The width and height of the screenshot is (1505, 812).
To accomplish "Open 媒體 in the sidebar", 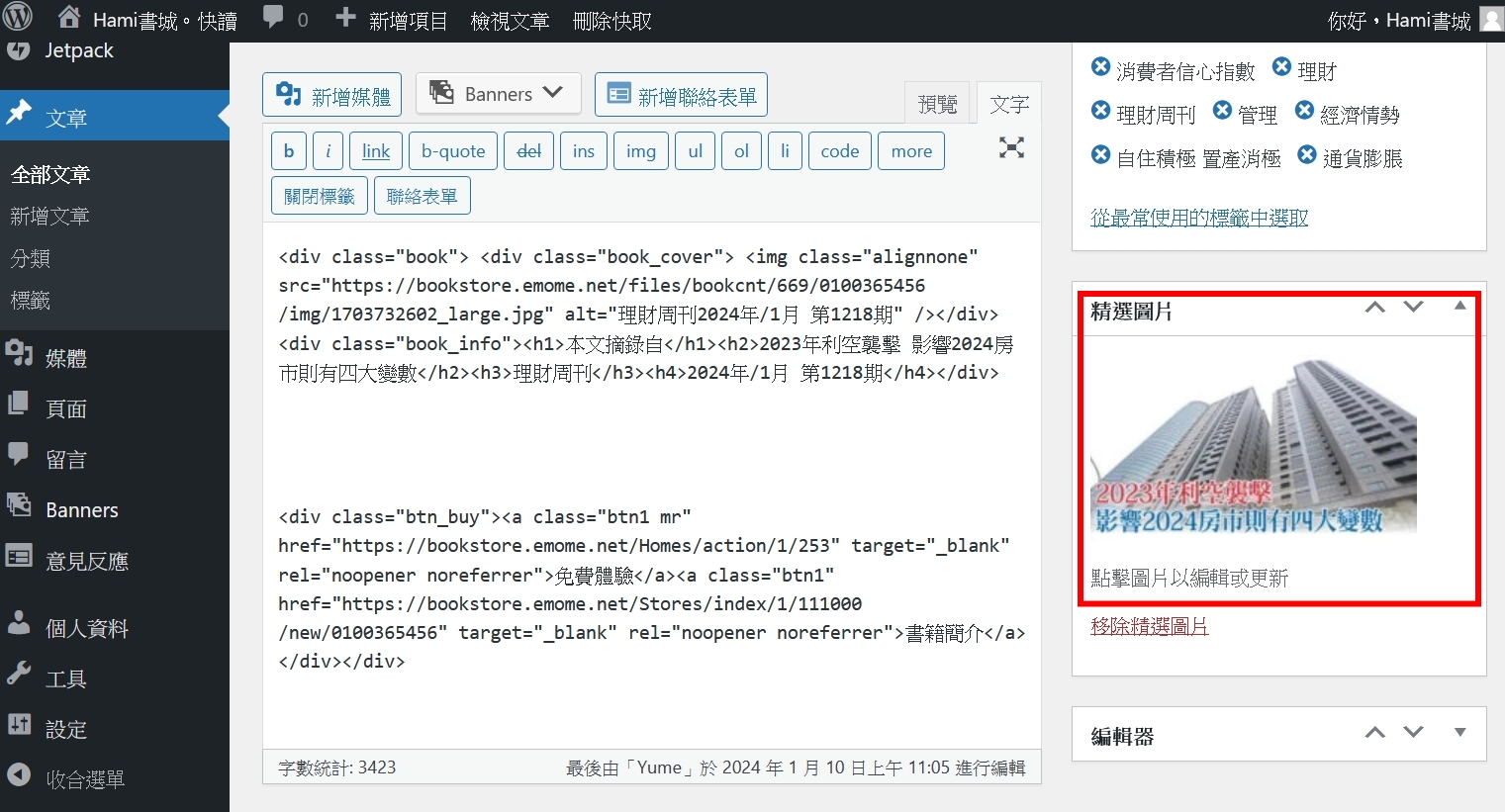I will point(65,358).
